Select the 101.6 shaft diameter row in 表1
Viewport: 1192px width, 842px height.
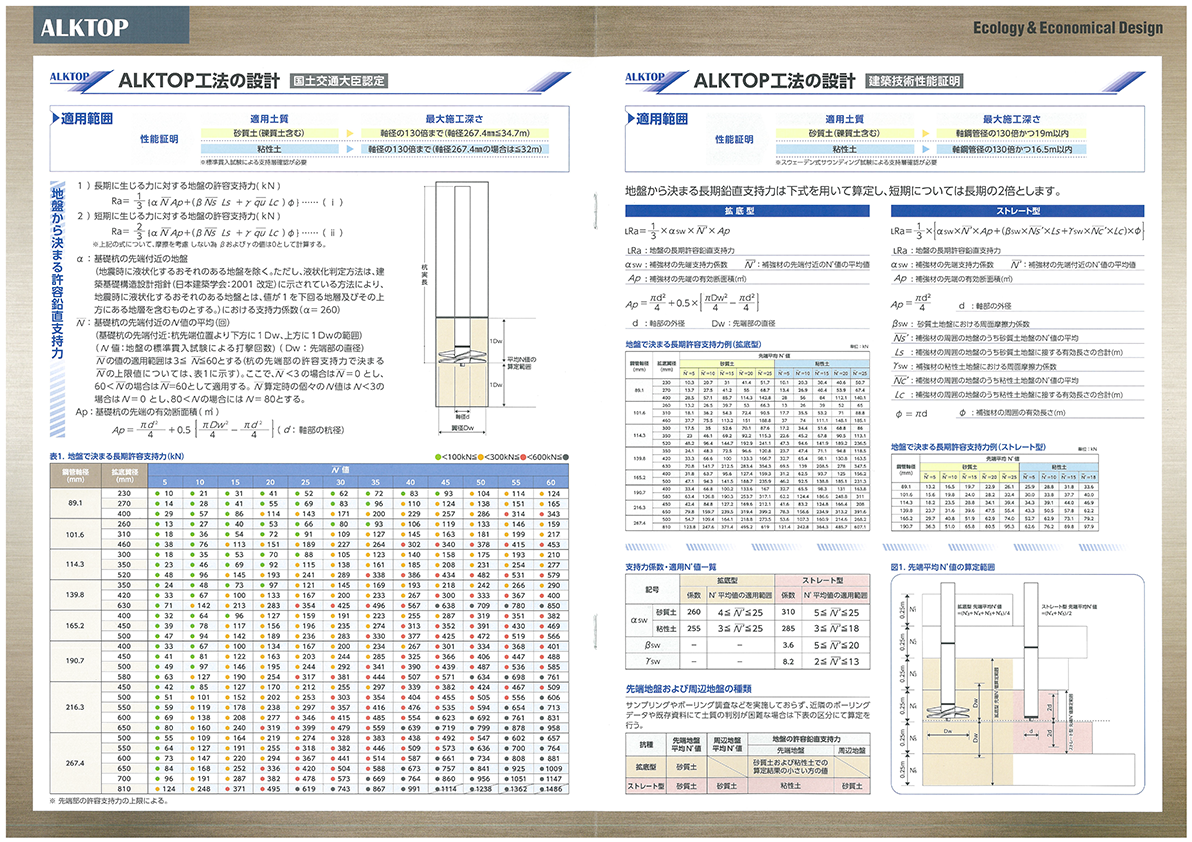309,534
